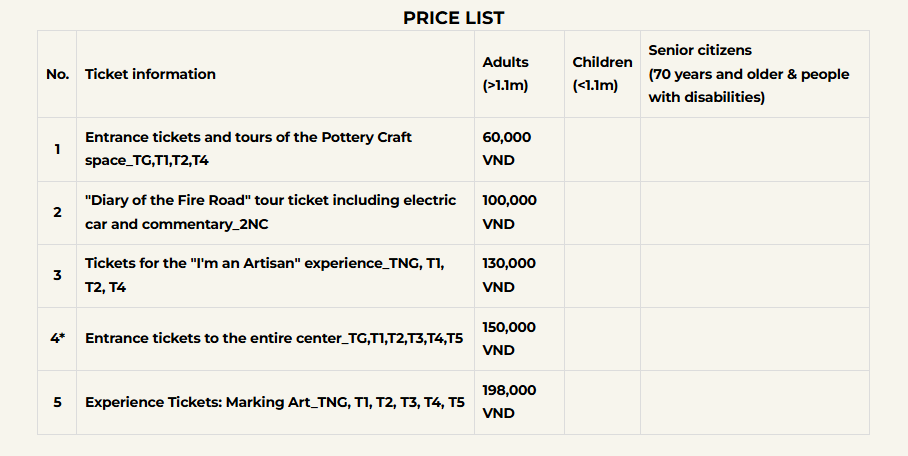Click the Children (<1.1m) column header
Image resolution: width=908 pixels, height=456 pixels.
pos(602,74)
